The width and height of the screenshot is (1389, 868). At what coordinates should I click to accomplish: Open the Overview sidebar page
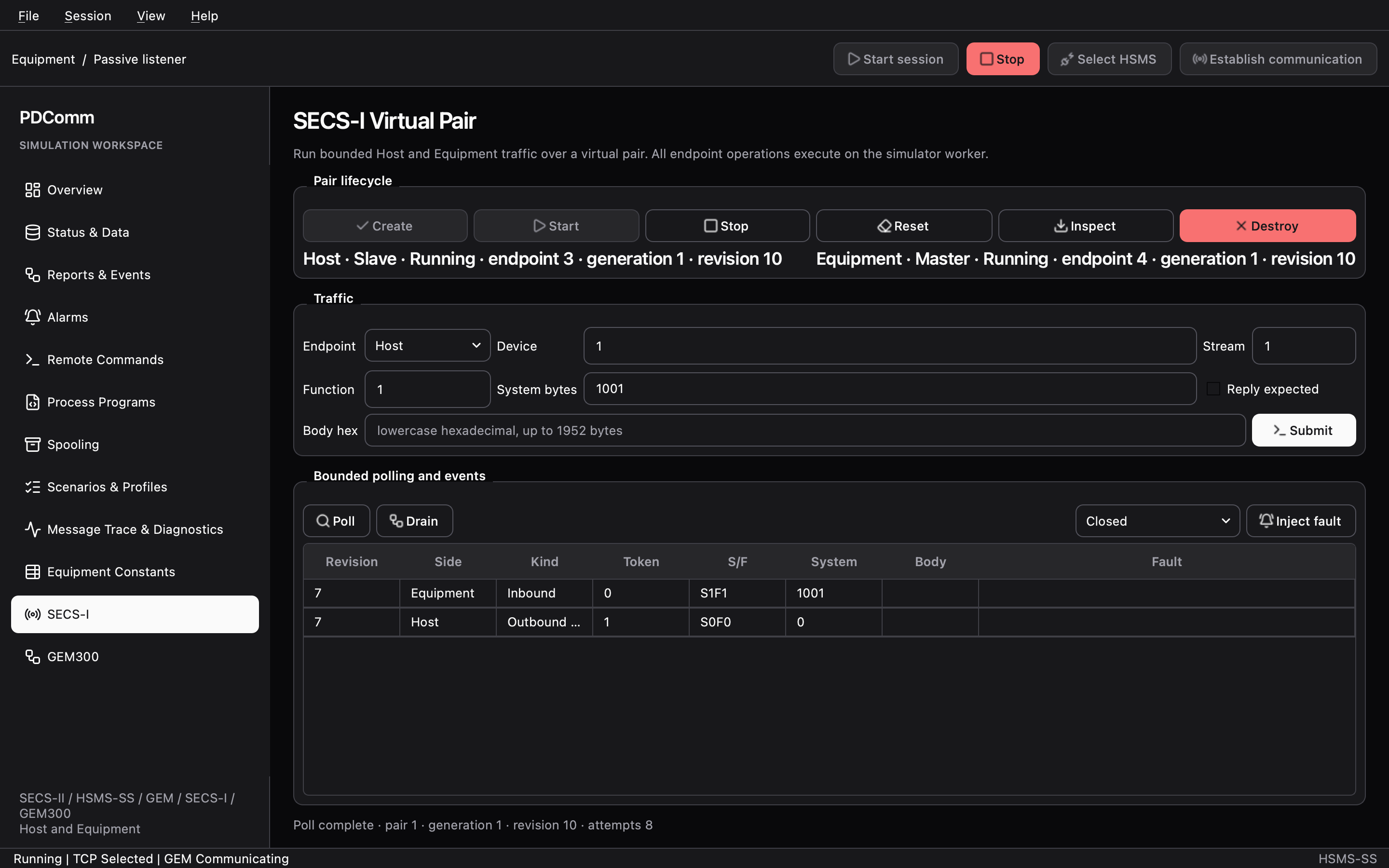135,190
